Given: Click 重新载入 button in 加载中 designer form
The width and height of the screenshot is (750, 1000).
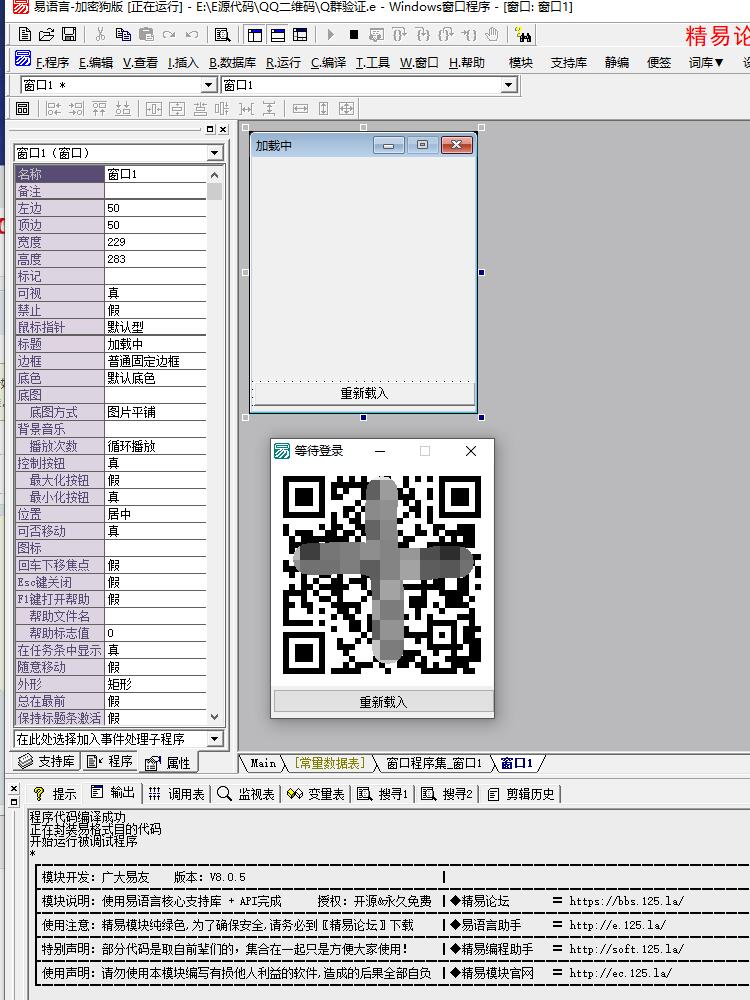Looking at the screenshot, I should (x=364, y=393).
